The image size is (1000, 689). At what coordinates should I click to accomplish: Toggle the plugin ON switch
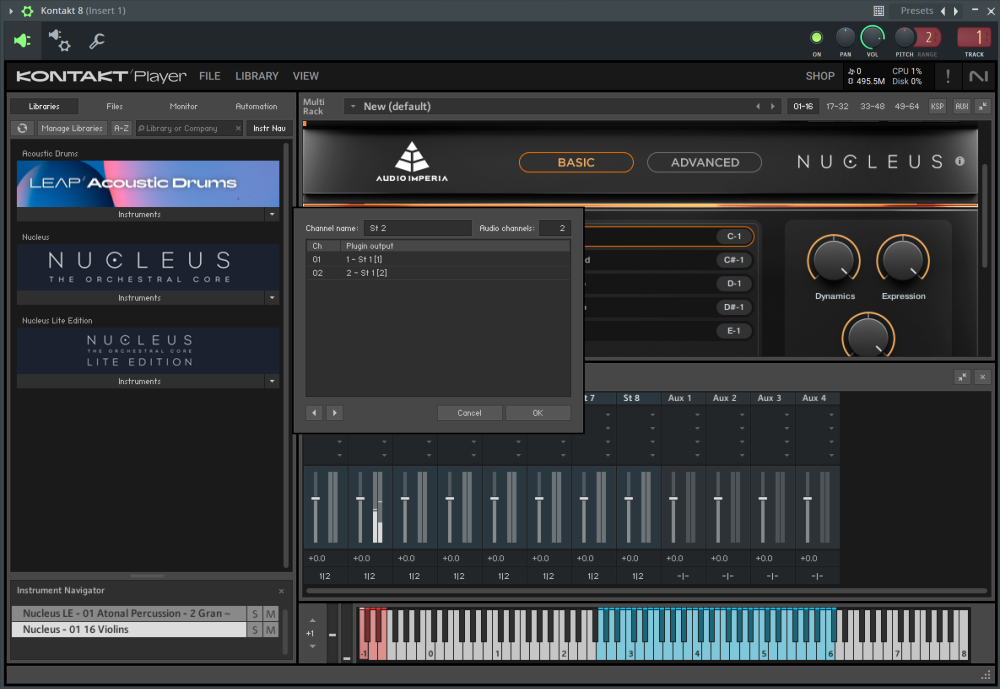(x=816, y=38)
